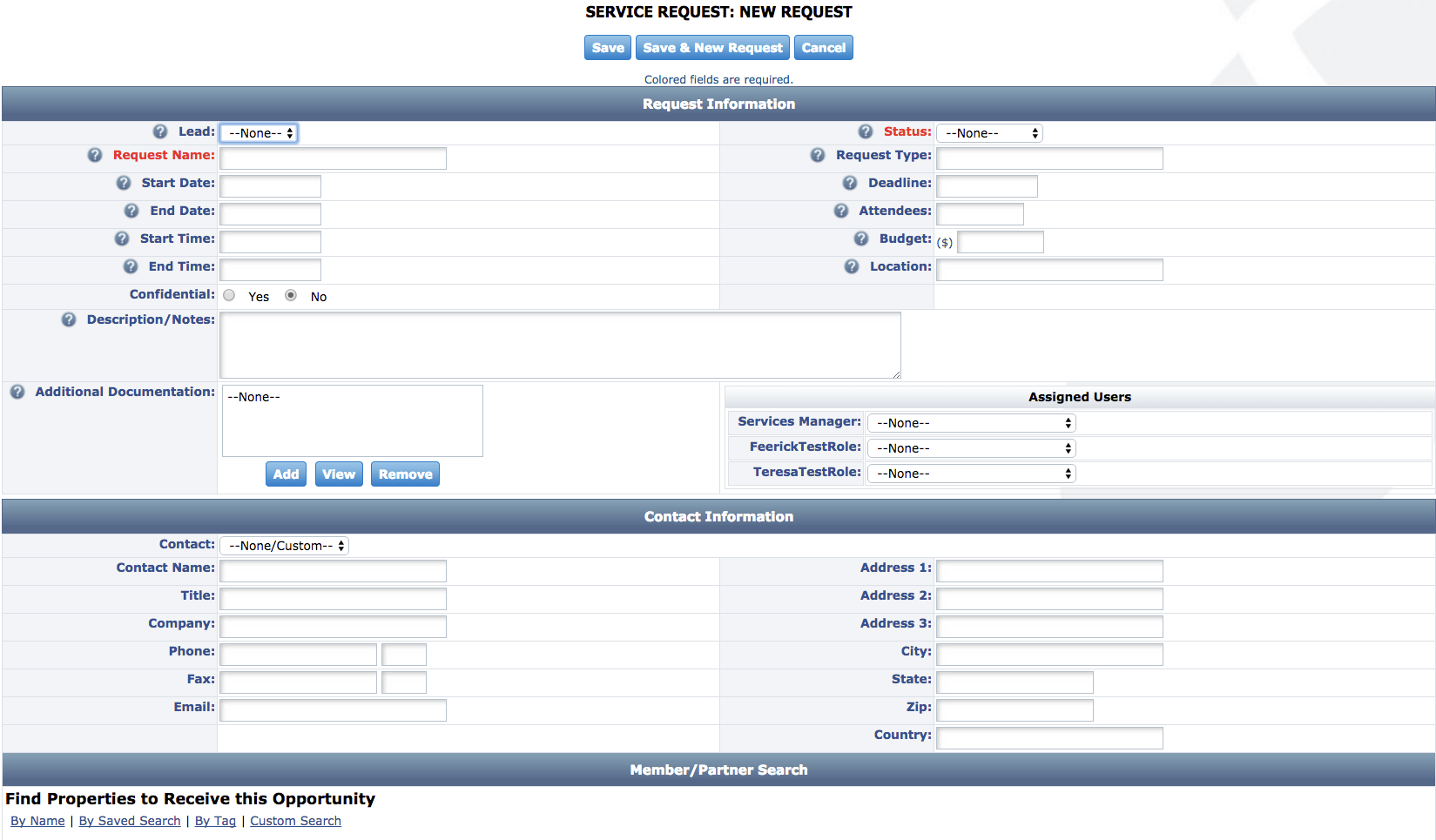1436x840 pixels.
Task: Open the Contact None/Custom dropdown
Action: 285,546
